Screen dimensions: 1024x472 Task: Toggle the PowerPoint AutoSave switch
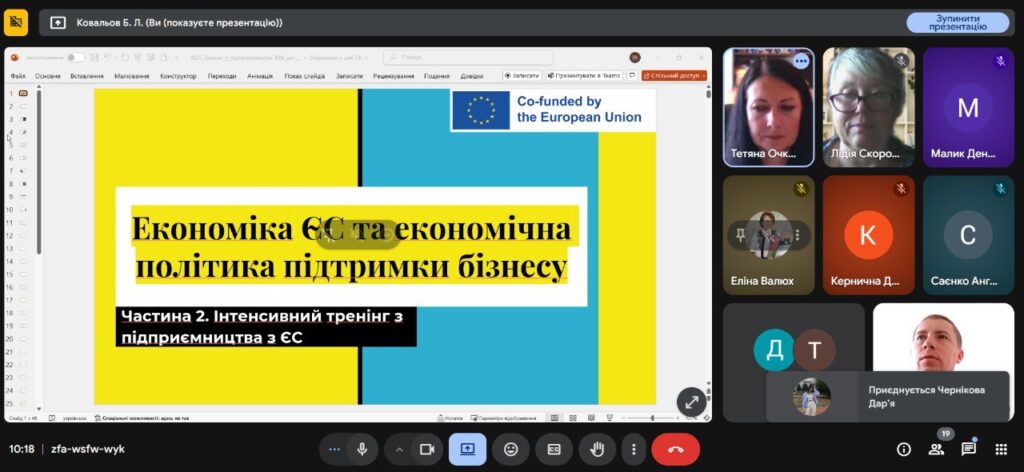(x=76, y=57)
